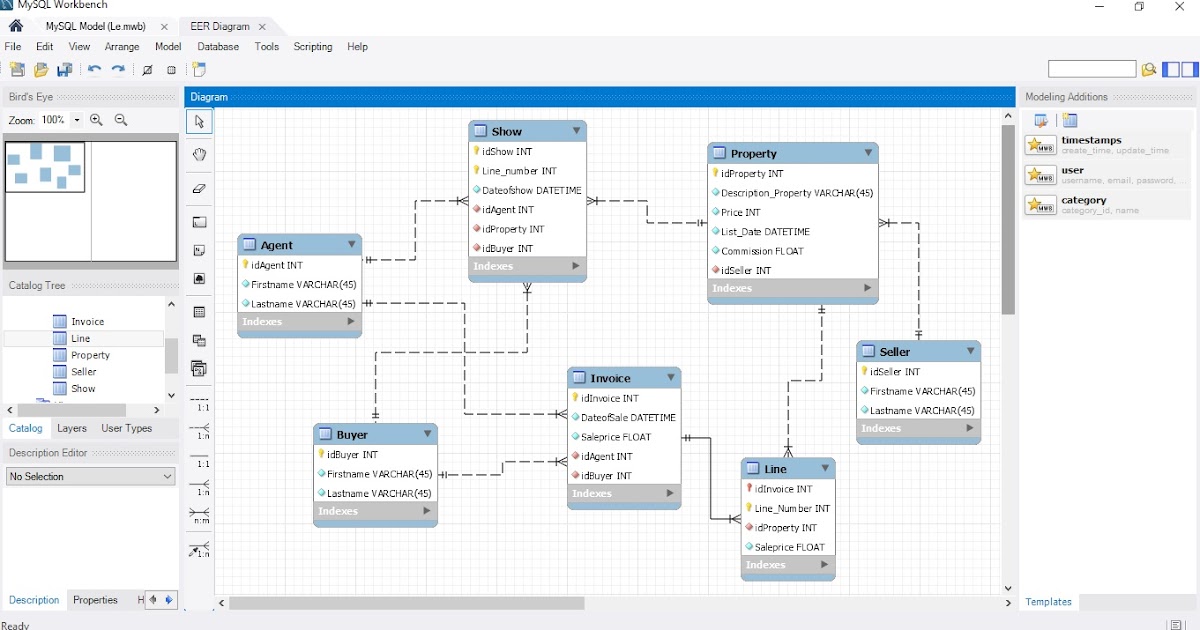The width and height of the screenshot is (1200, 630).
Task: Zoom in on the Bird's Eye view
Action: point(96,120)
